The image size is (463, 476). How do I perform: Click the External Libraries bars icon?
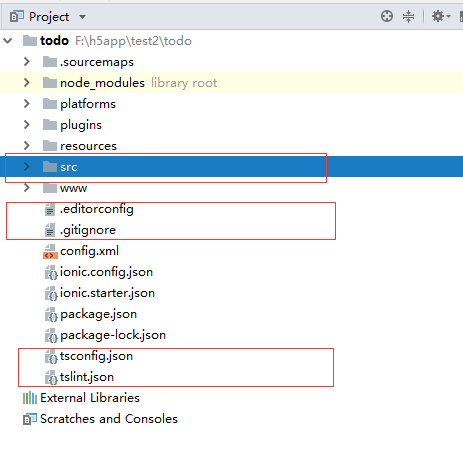pos(30,398)
